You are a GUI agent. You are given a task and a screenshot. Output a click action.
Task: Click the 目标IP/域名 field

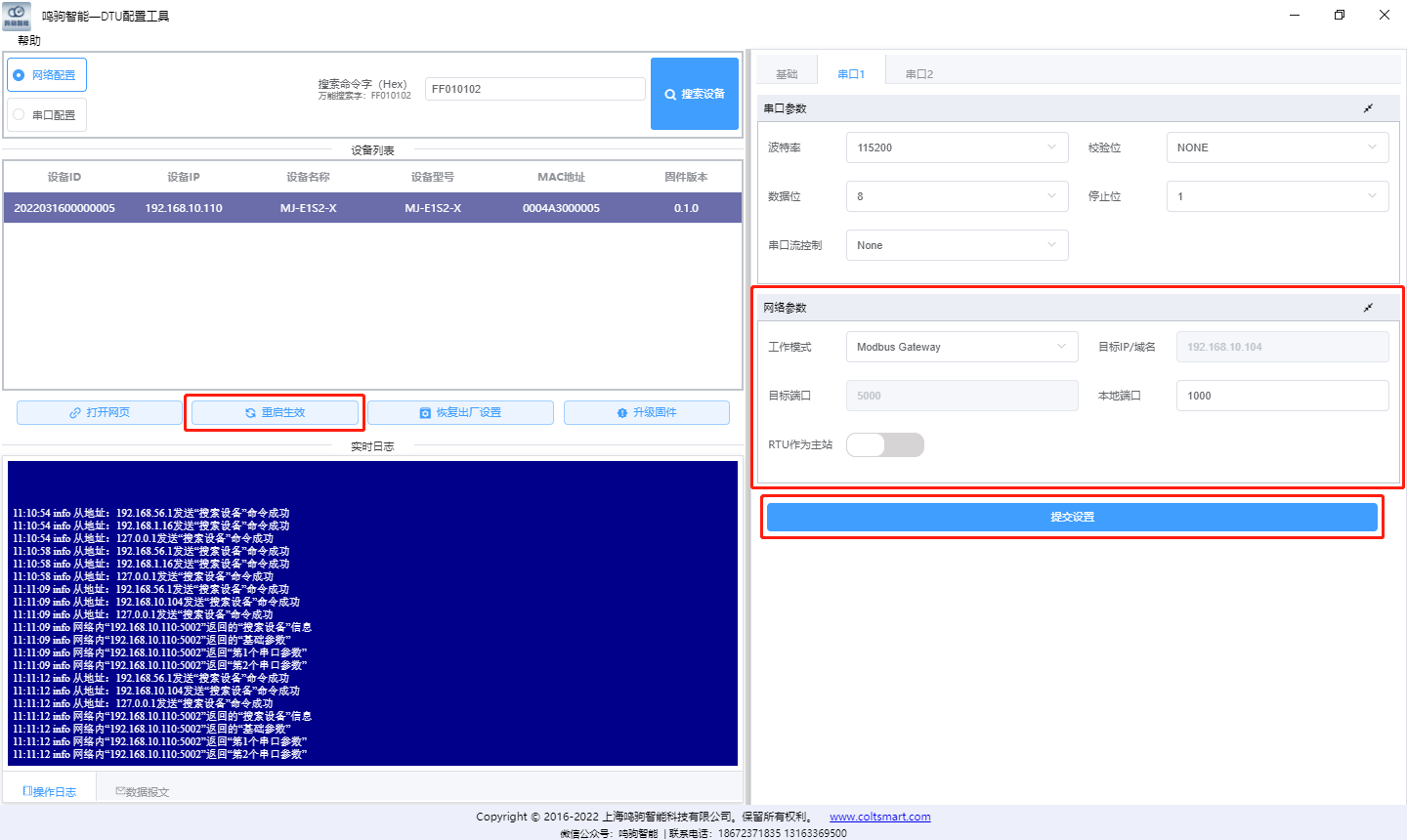[1283, 347]
